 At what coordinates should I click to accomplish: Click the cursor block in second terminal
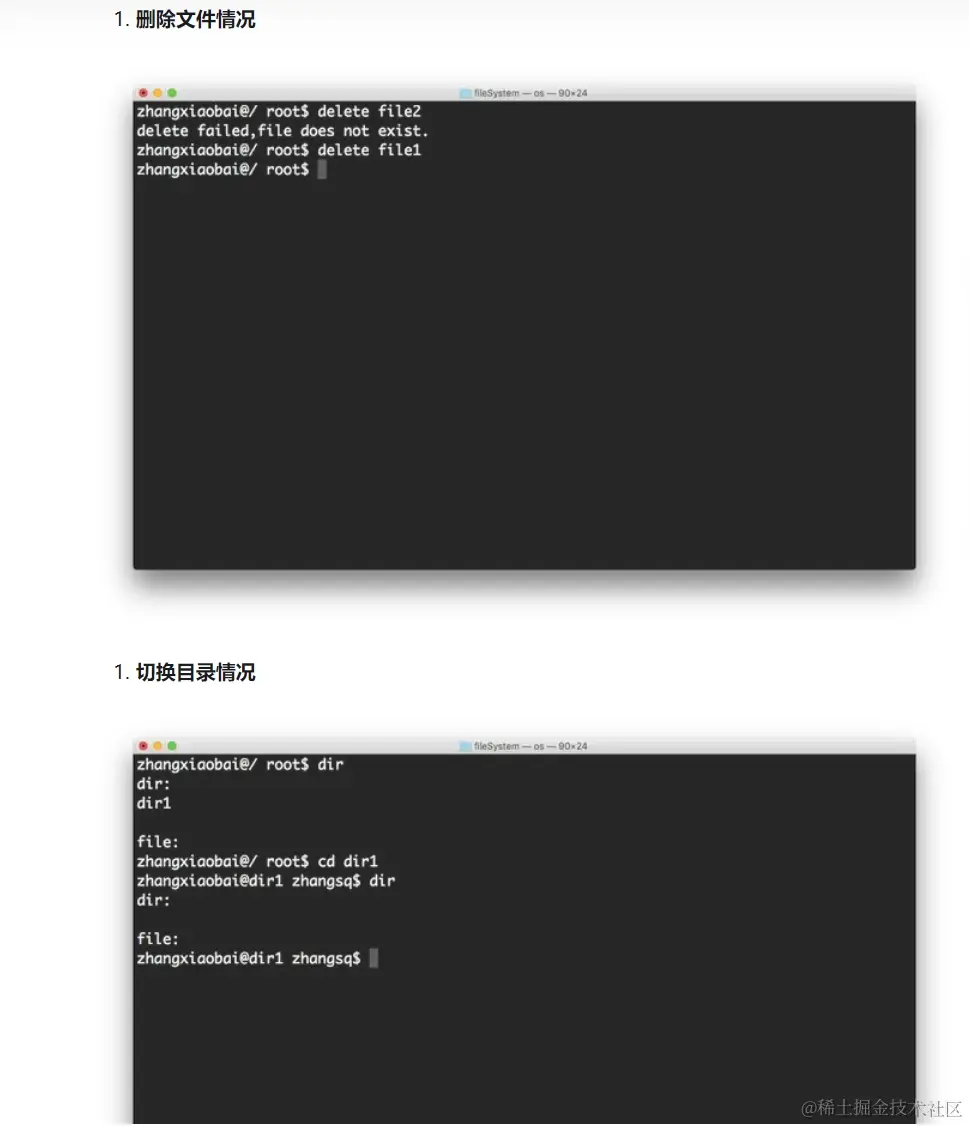pos(374,958)
